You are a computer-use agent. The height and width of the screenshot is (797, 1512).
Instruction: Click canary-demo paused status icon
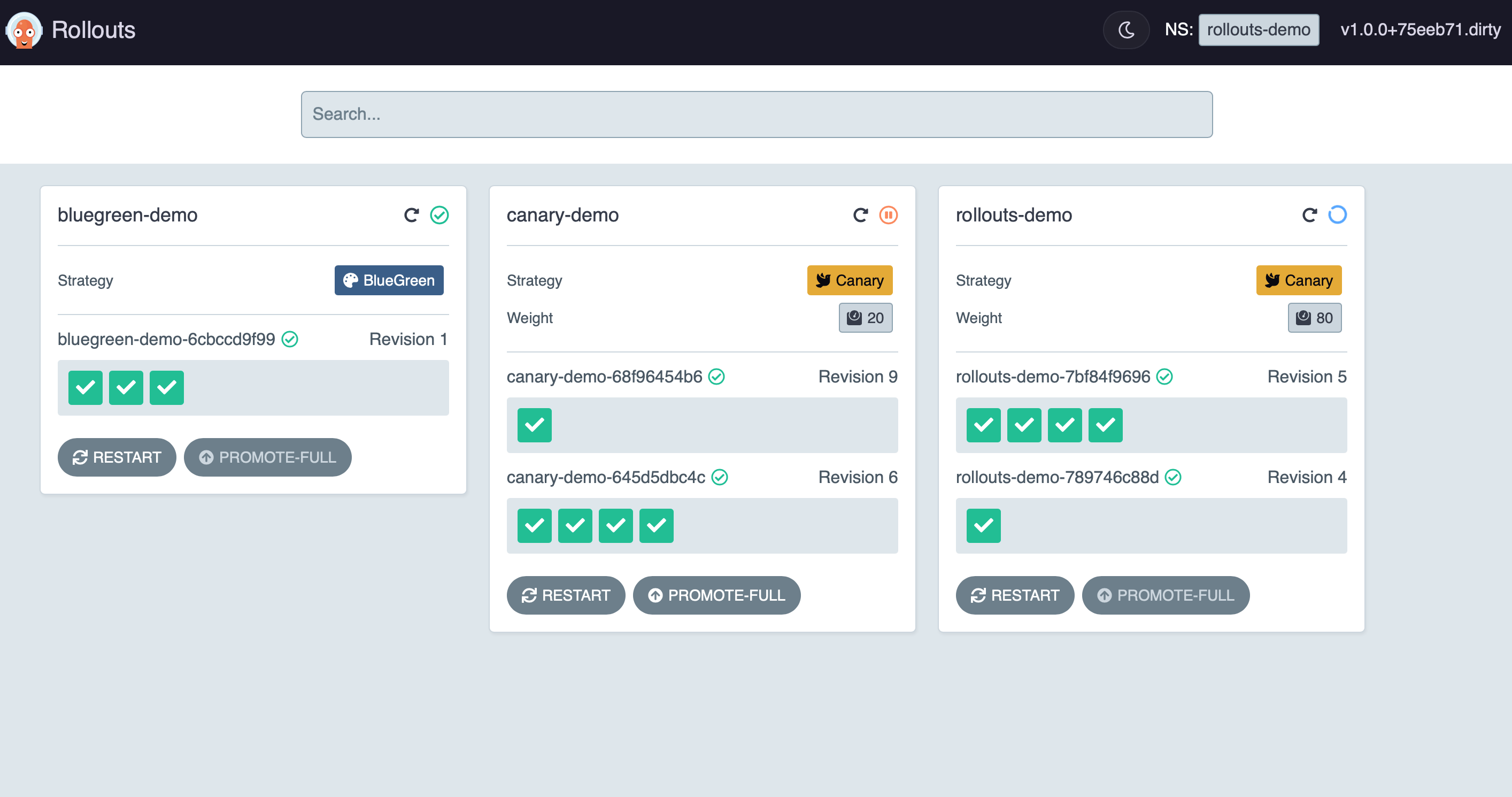889,215
